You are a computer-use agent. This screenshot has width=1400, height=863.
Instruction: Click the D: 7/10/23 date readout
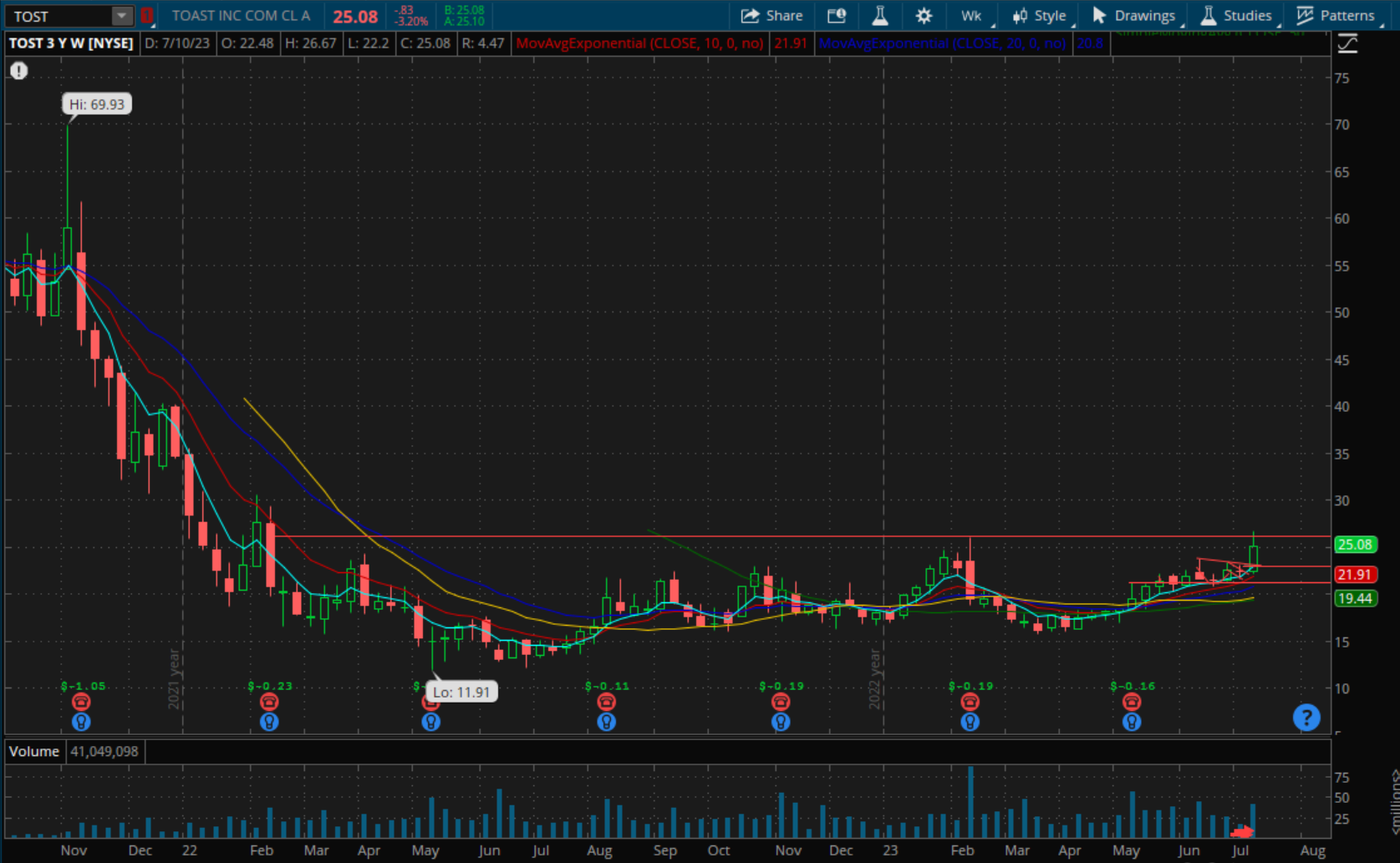pos(176,43)
